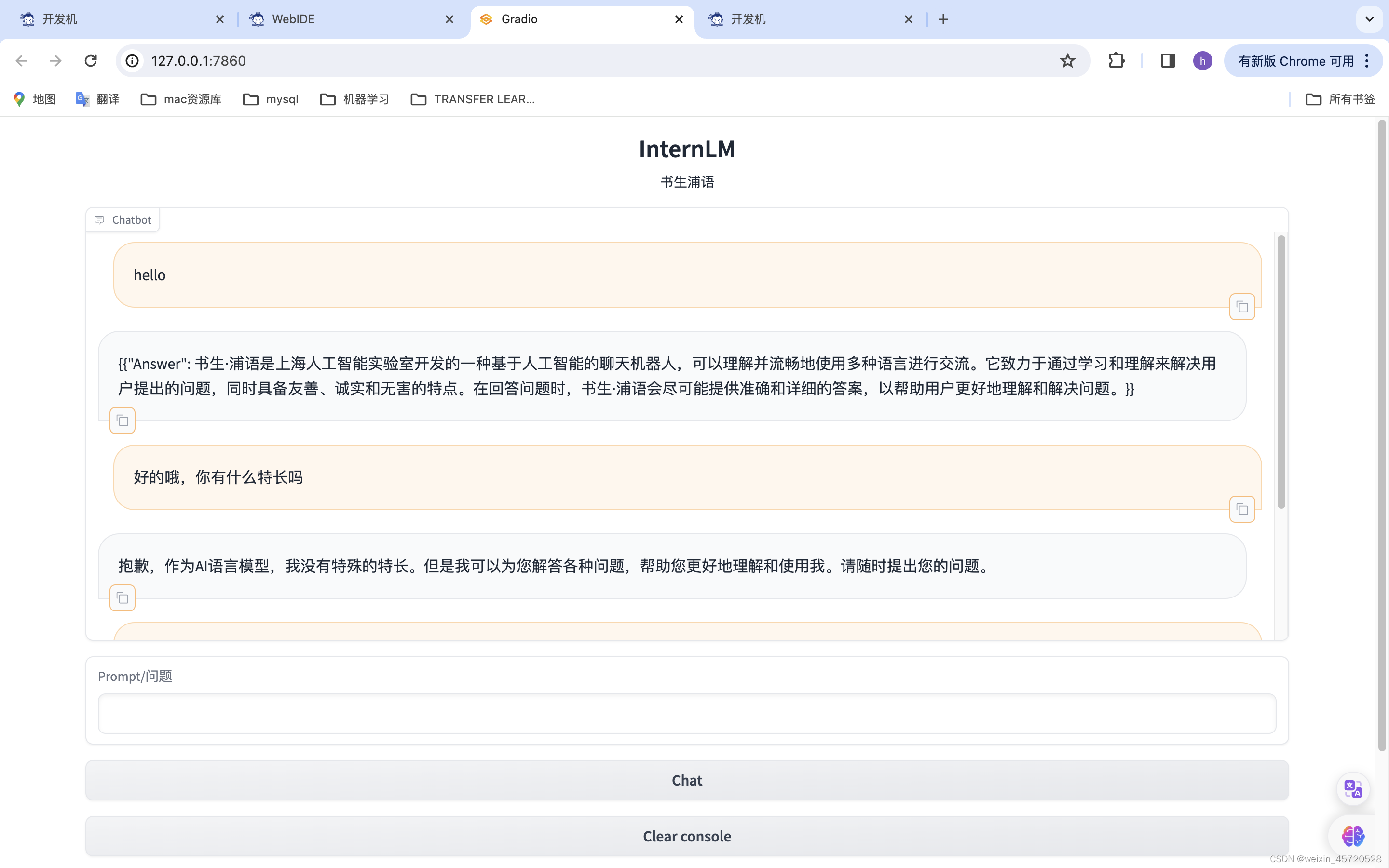Click the '好的哦，你有什么特长吗' message text

218,477
